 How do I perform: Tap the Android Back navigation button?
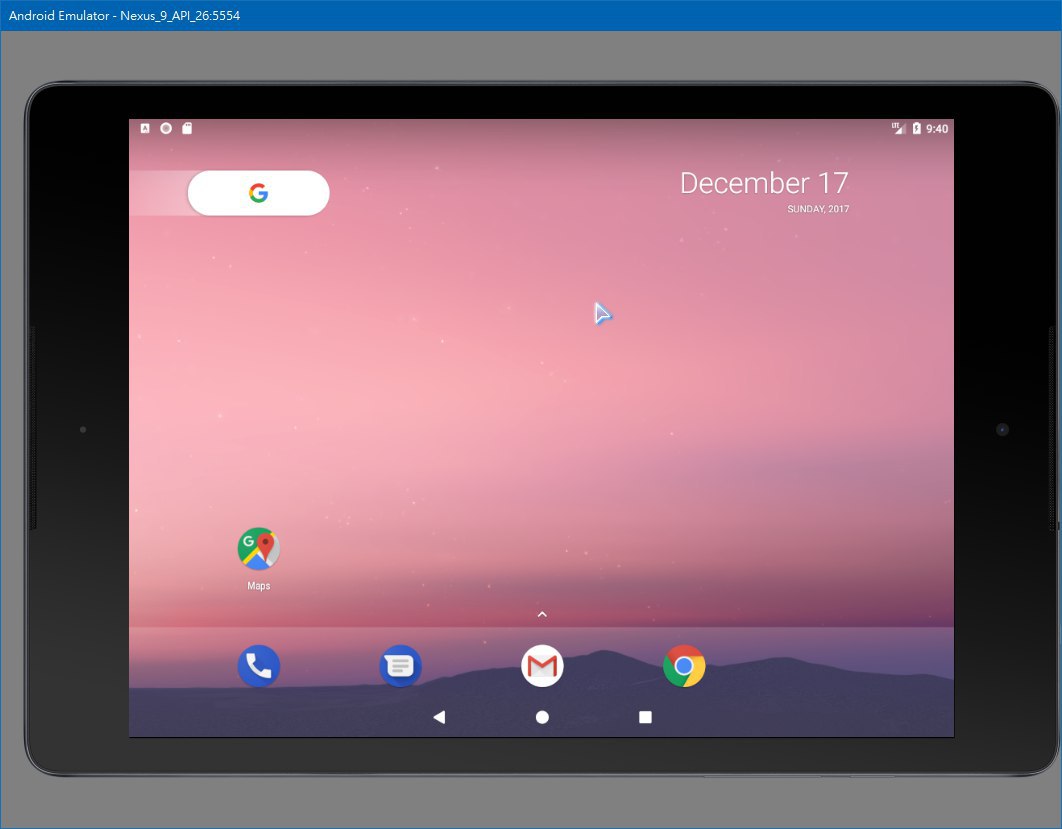439,717
